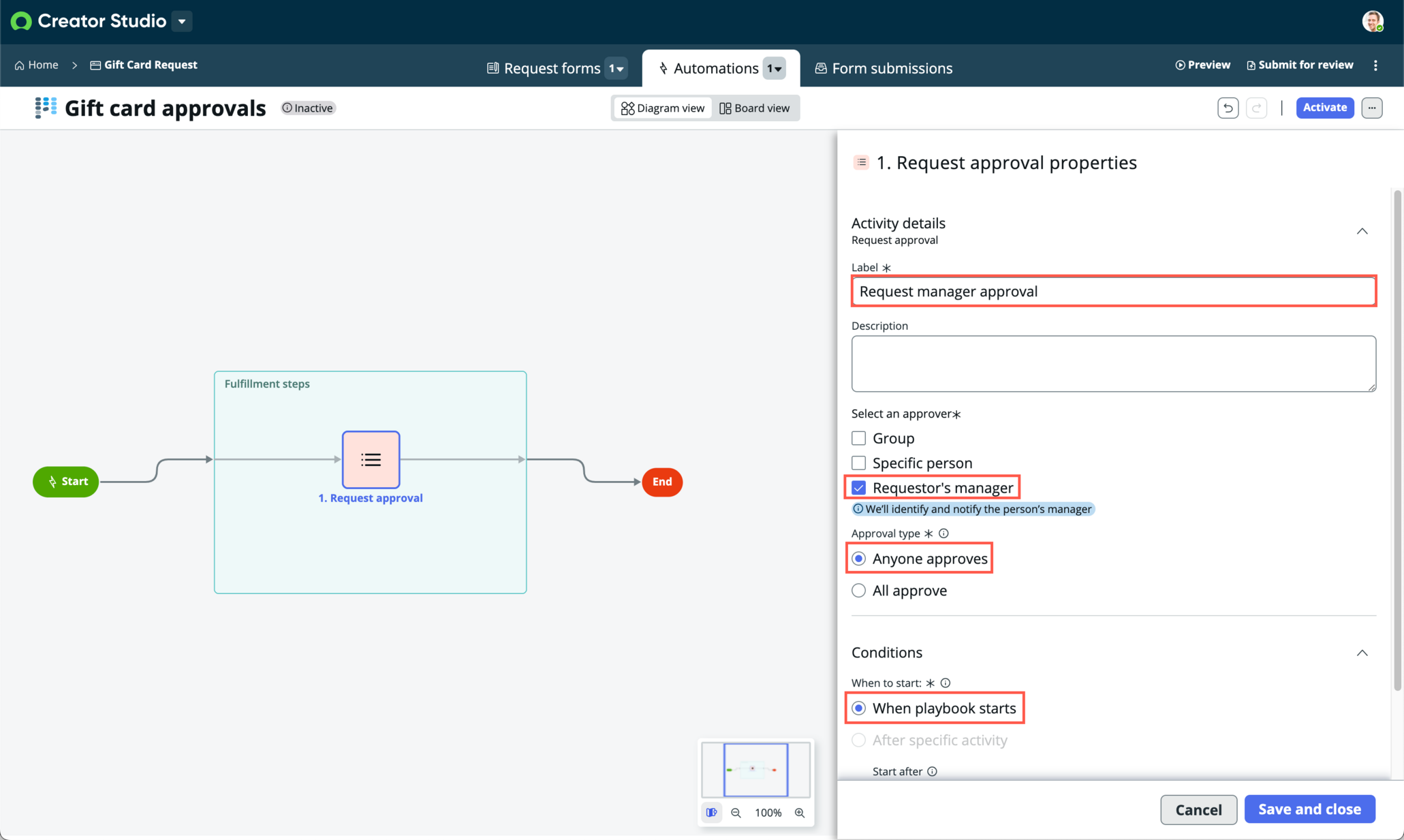
Task: Collapse the Activity details section
Action: coord(1362,231)
